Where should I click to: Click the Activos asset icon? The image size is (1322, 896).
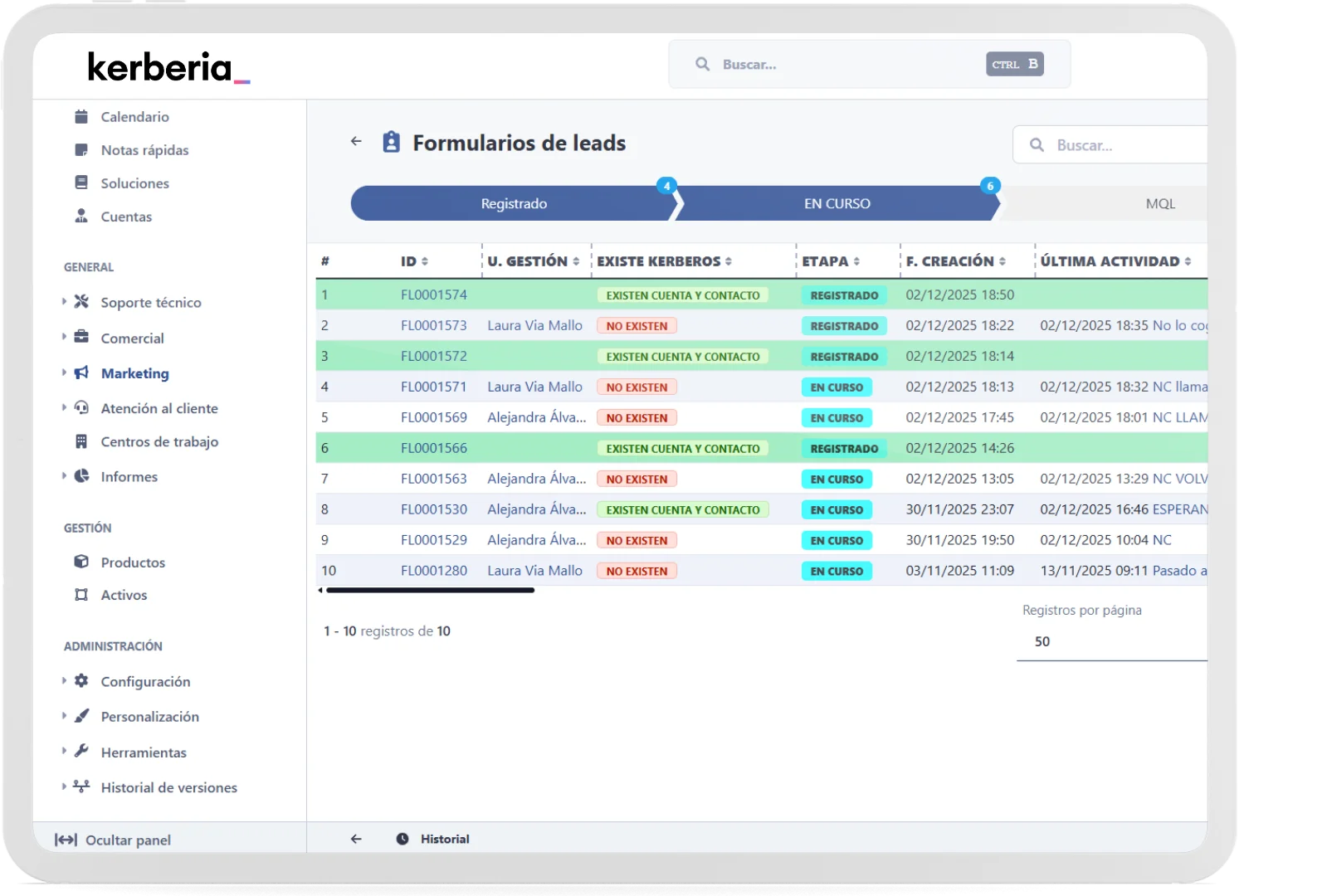click(81, 595)
